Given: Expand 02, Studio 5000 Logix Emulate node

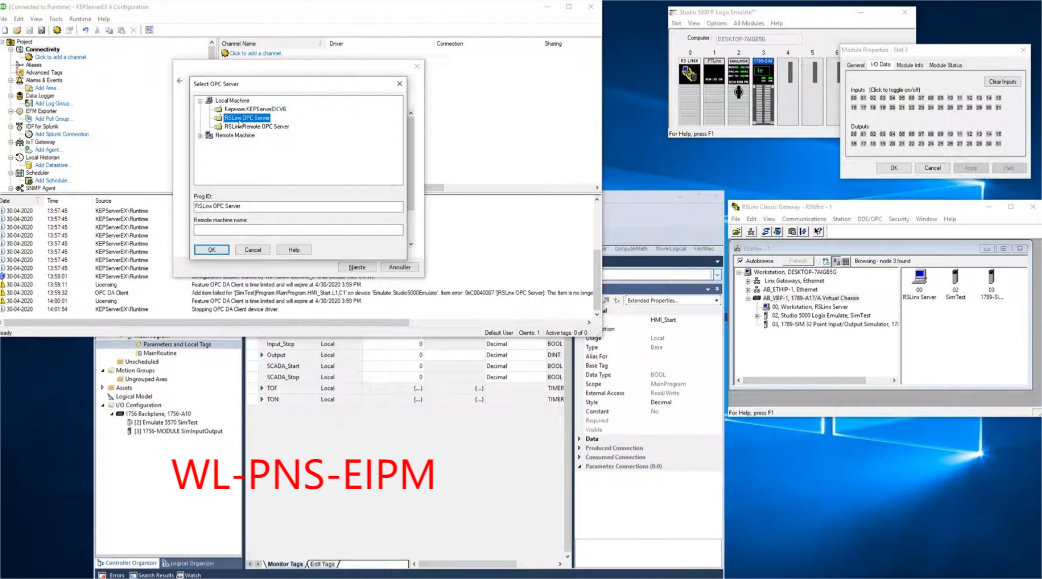Looking at the screenshot, I should (758, 316).
